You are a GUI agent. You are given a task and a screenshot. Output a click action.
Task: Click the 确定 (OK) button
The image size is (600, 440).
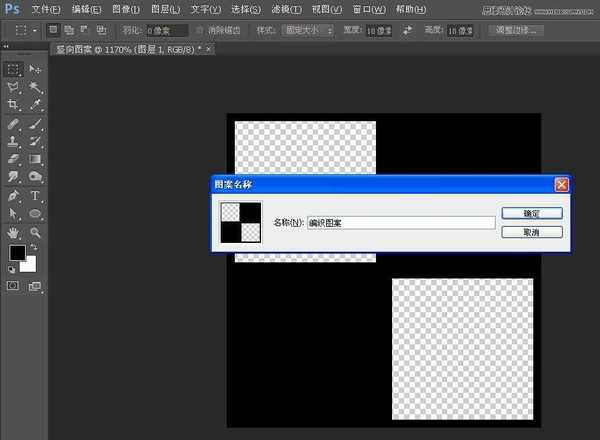pyautogui.click(x=531, y=213)
